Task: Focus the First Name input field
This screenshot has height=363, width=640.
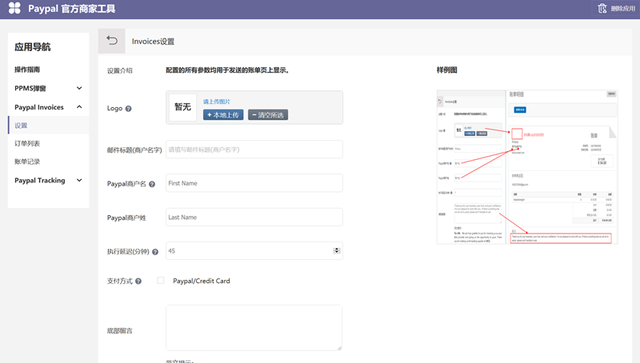Action: [x=254, y=183]
